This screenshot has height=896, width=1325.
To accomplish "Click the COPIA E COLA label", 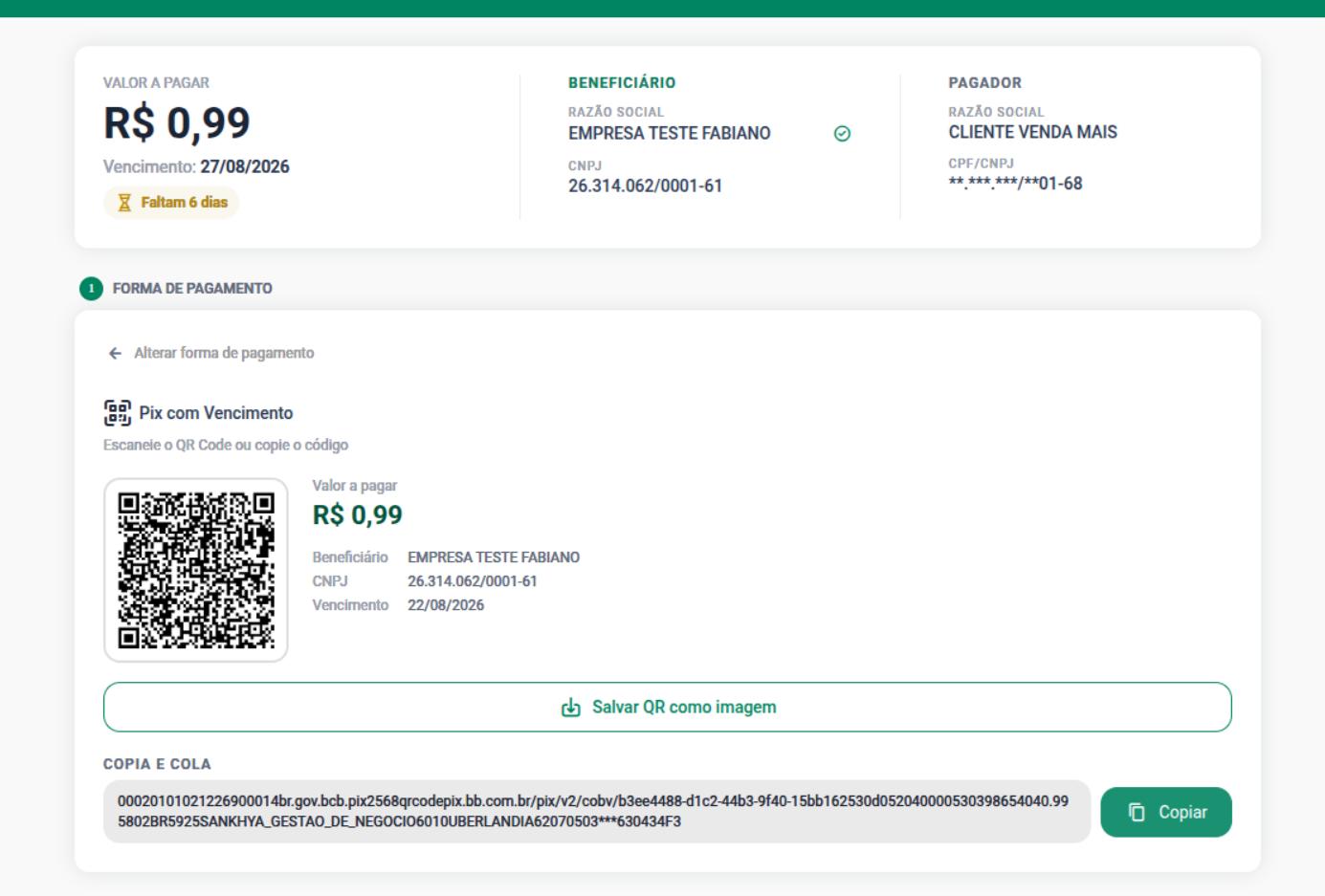I will point(157,764).
